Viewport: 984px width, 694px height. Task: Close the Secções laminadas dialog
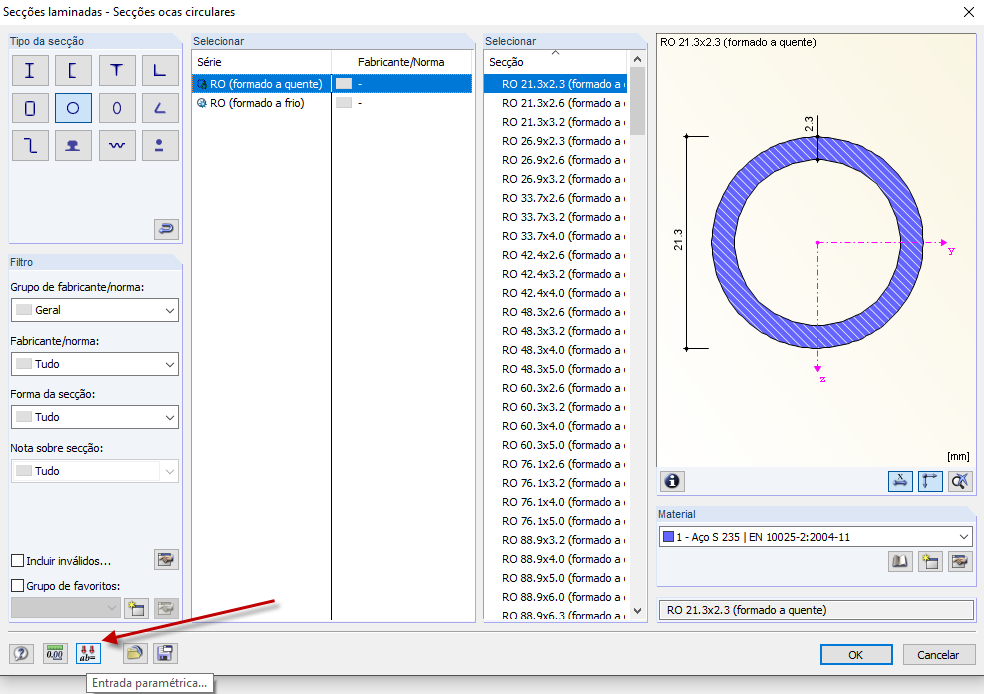(x=968, y=12)
